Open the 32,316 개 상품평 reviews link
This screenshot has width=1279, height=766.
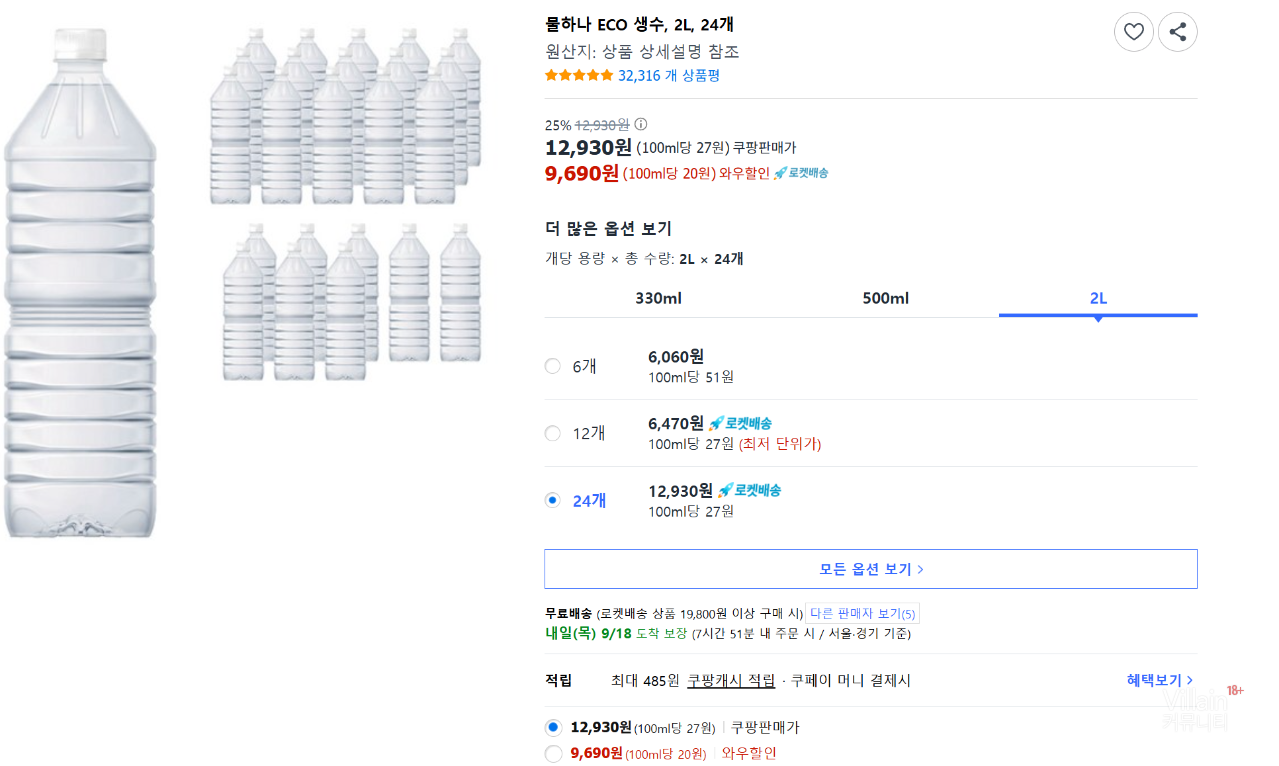(668, 75)
